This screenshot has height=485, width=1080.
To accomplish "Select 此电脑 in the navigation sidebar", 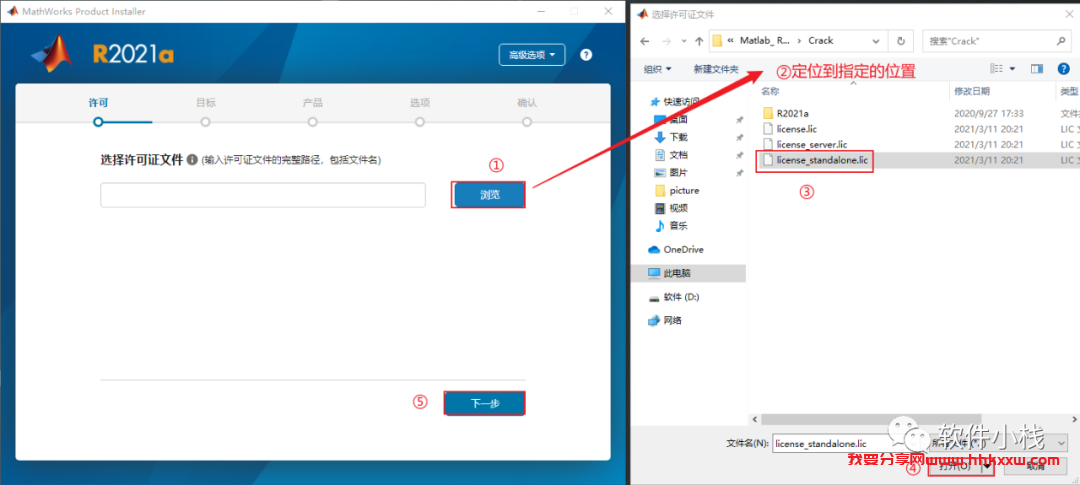I will tap(677, 273).
